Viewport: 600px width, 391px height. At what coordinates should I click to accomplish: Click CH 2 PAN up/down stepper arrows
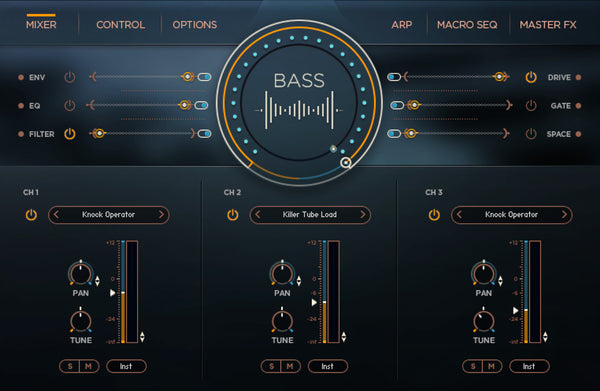(299, 281)
